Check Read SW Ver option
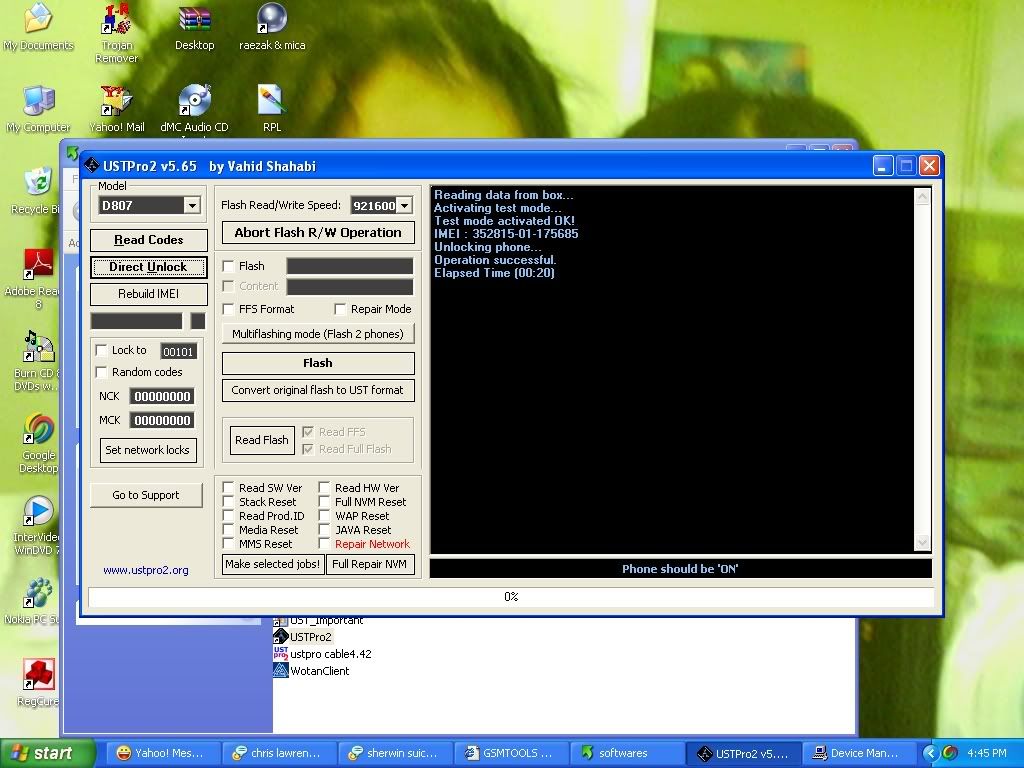The image size is (1024, 768). click(229, 488)
